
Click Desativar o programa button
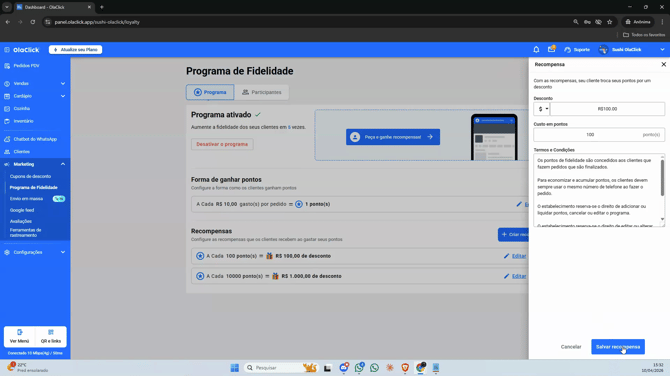point(222,144)
